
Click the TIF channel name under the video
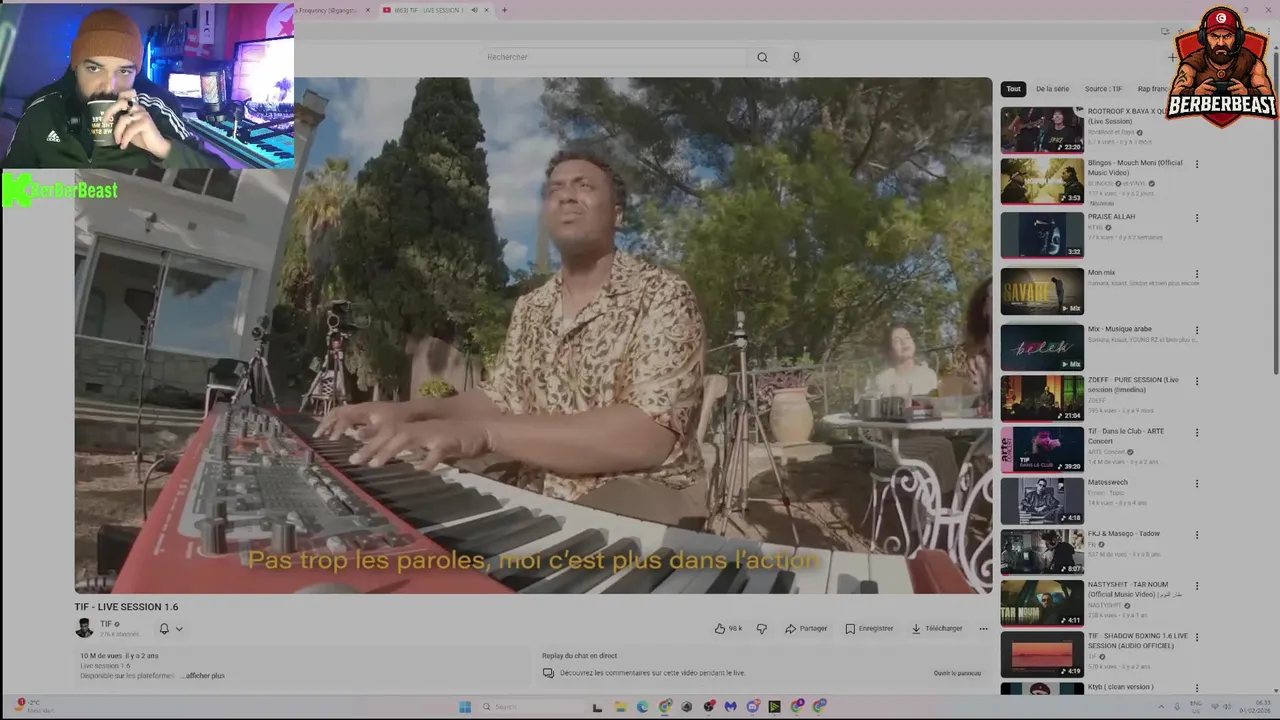[107, 624]
